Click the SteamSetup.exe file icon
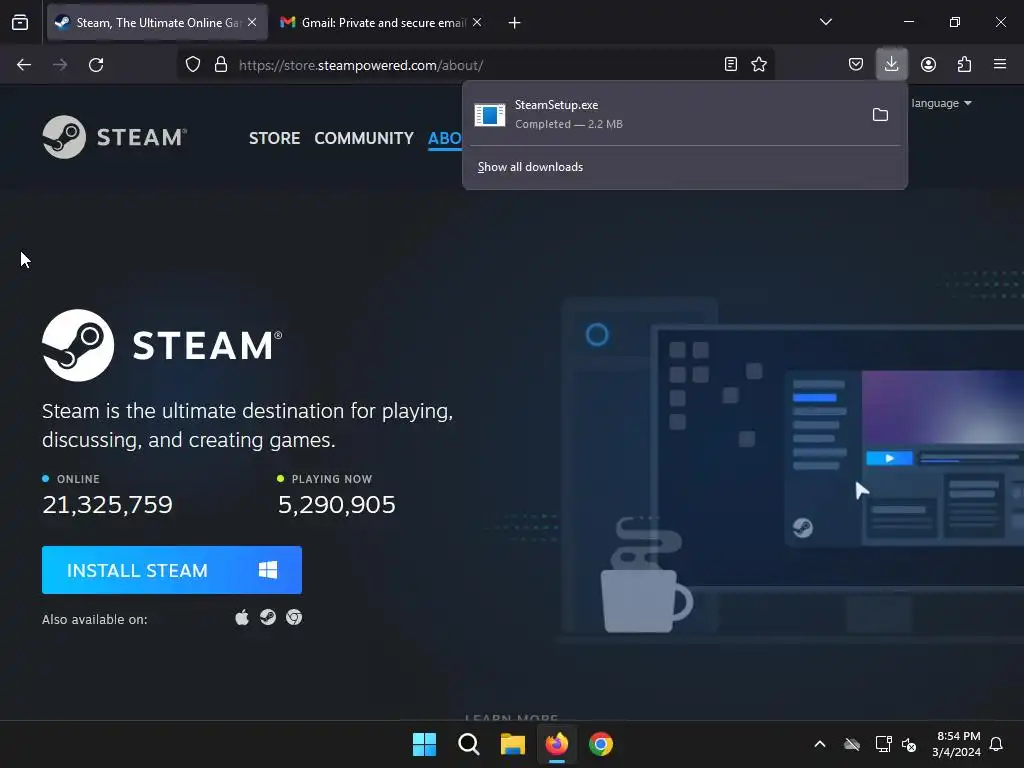The width and height of the screenshot is (1024, 768). tap(490, 115)
